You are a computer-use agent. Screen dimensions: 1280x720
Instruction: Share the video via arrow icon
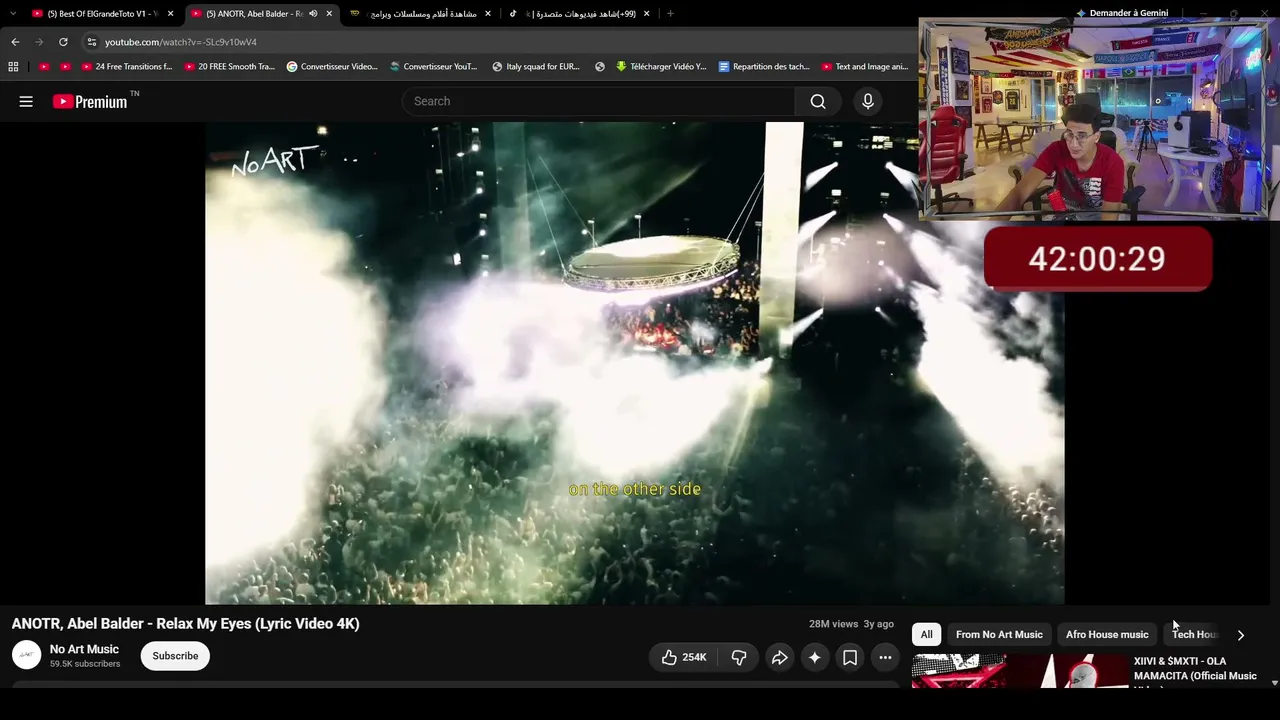point(779,657)
